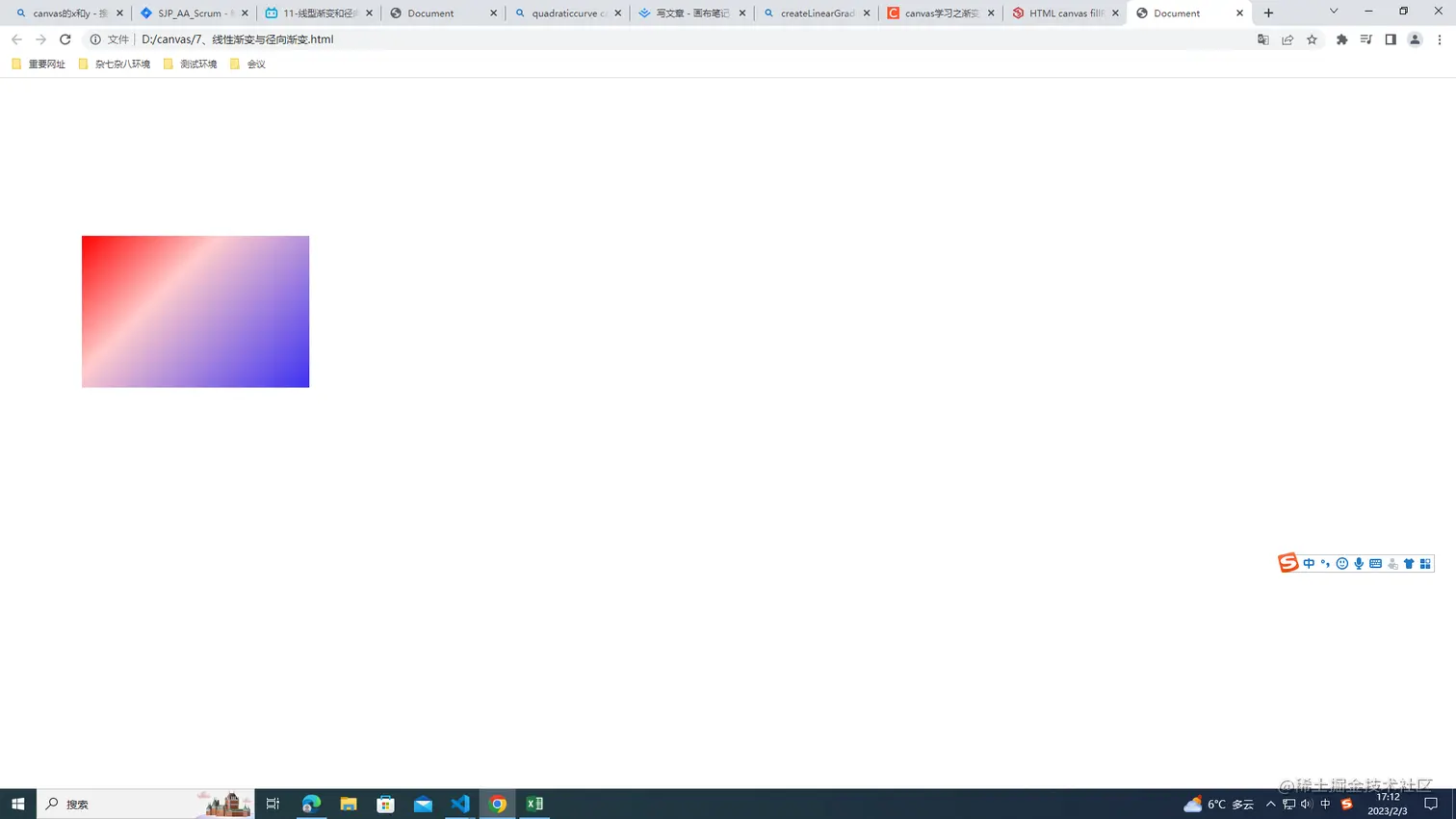This screenshot has width=1456, height=819.
Task: Open the Chrome profile avatar
Action: click(1415, 39)
